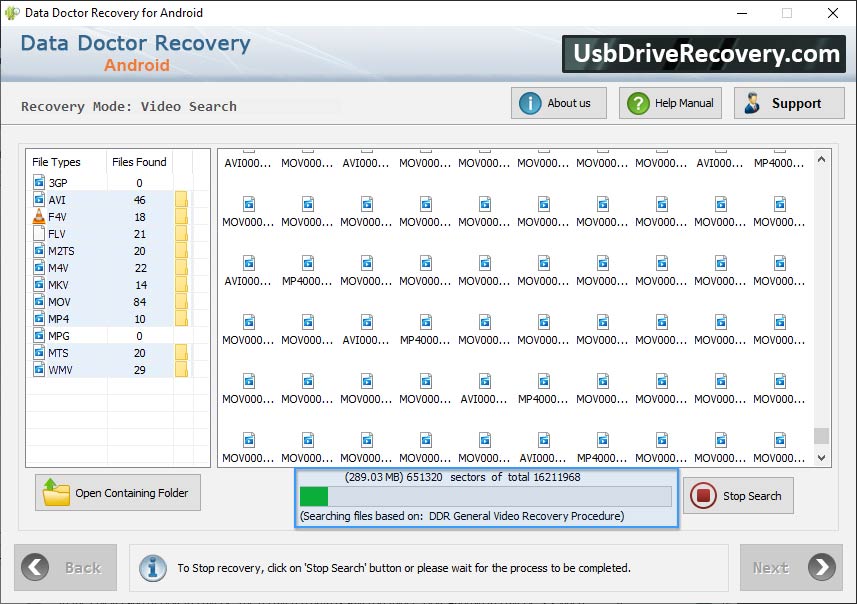Select the WMV file type icon
Image resolution: width=857 pixels, height=604 pixels.
pos(39,370)
